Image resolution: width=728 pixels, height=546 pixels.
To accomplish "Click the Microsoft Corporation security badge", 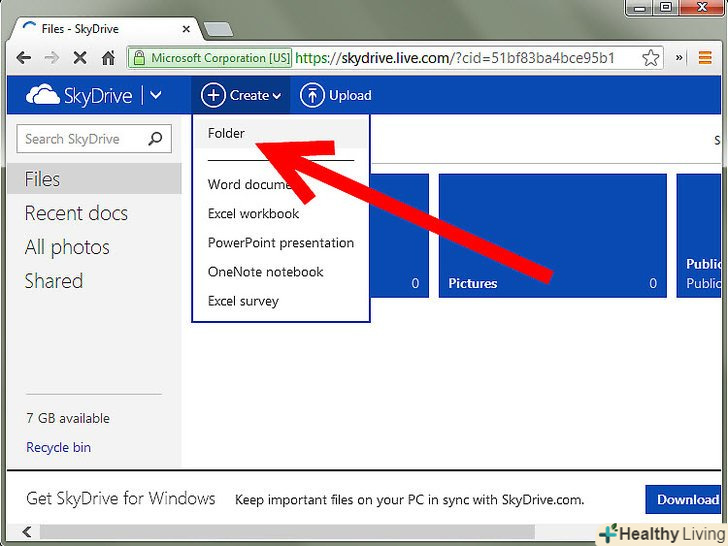I will click(210, 58).
